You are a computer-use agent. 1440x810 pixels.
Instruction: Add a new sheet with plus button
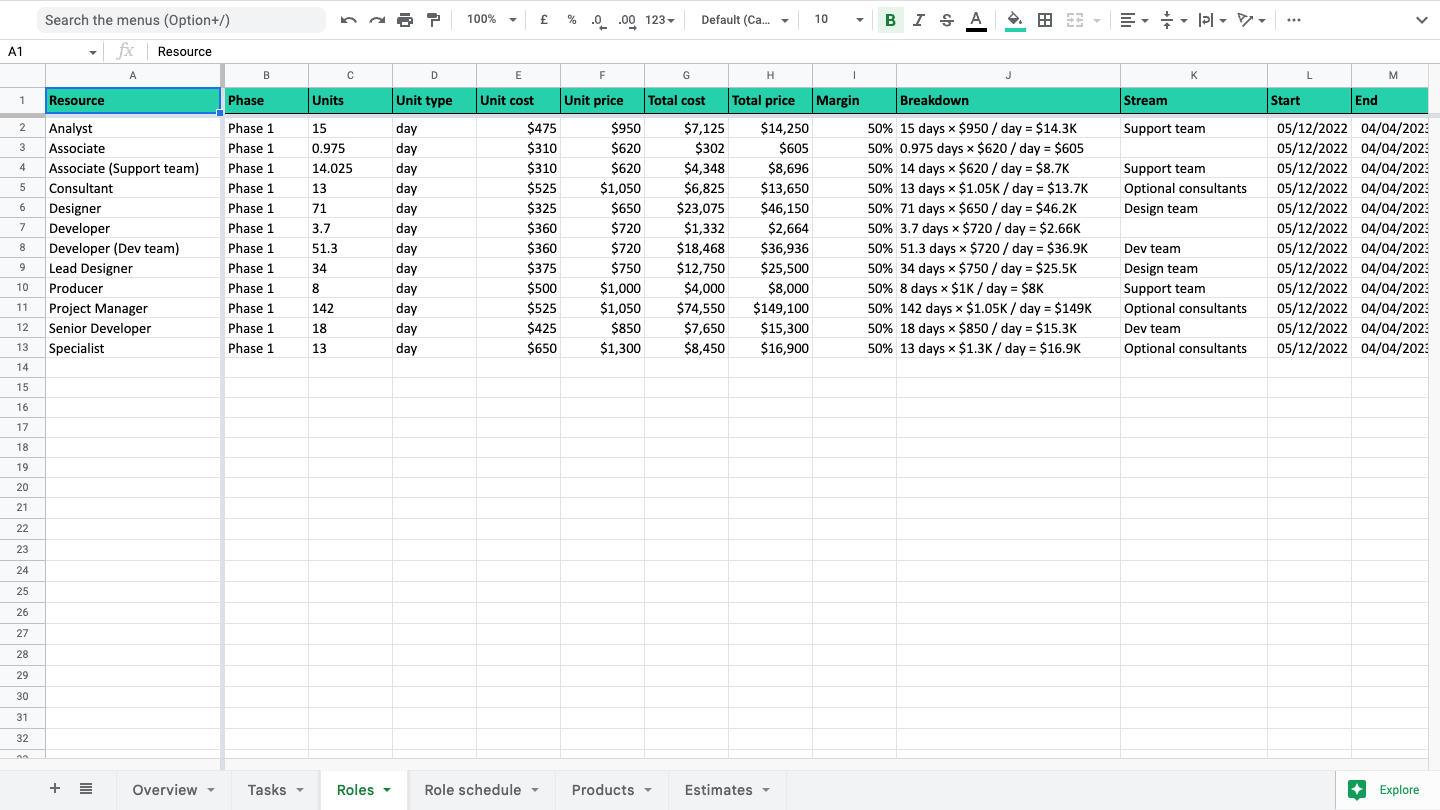pos(55,789)
